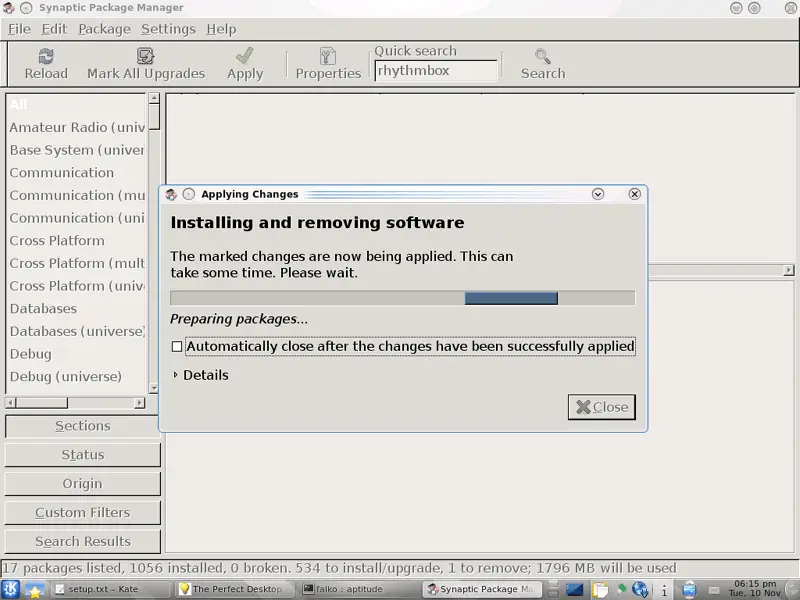Click the Search Results button
The height and width of the screenshot is (600, 800).
[x=83, y=542]
